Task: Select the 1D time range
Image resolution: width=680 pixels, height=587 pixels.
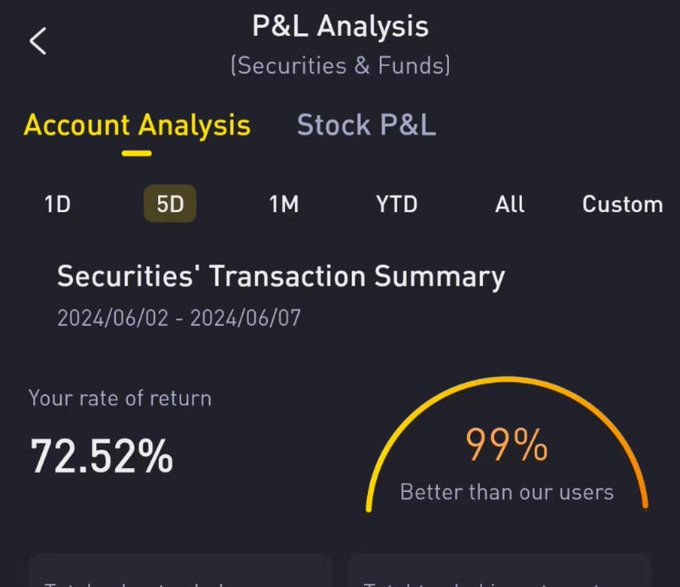Action: (57, 205)
